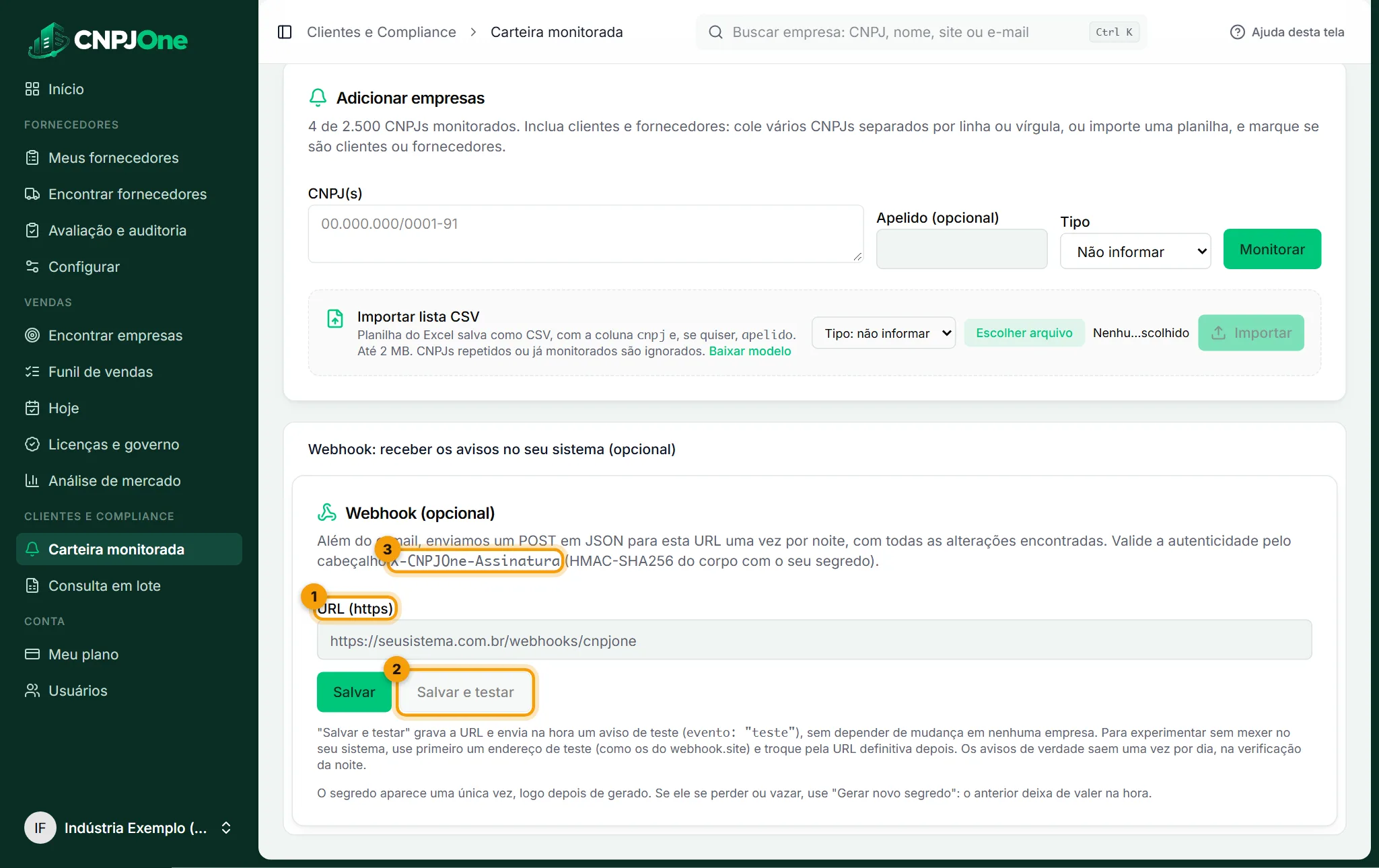Screen dimensions: 1379x868
Task: Click the Ctrl K shortcut badge
Action: [1114, 32]
